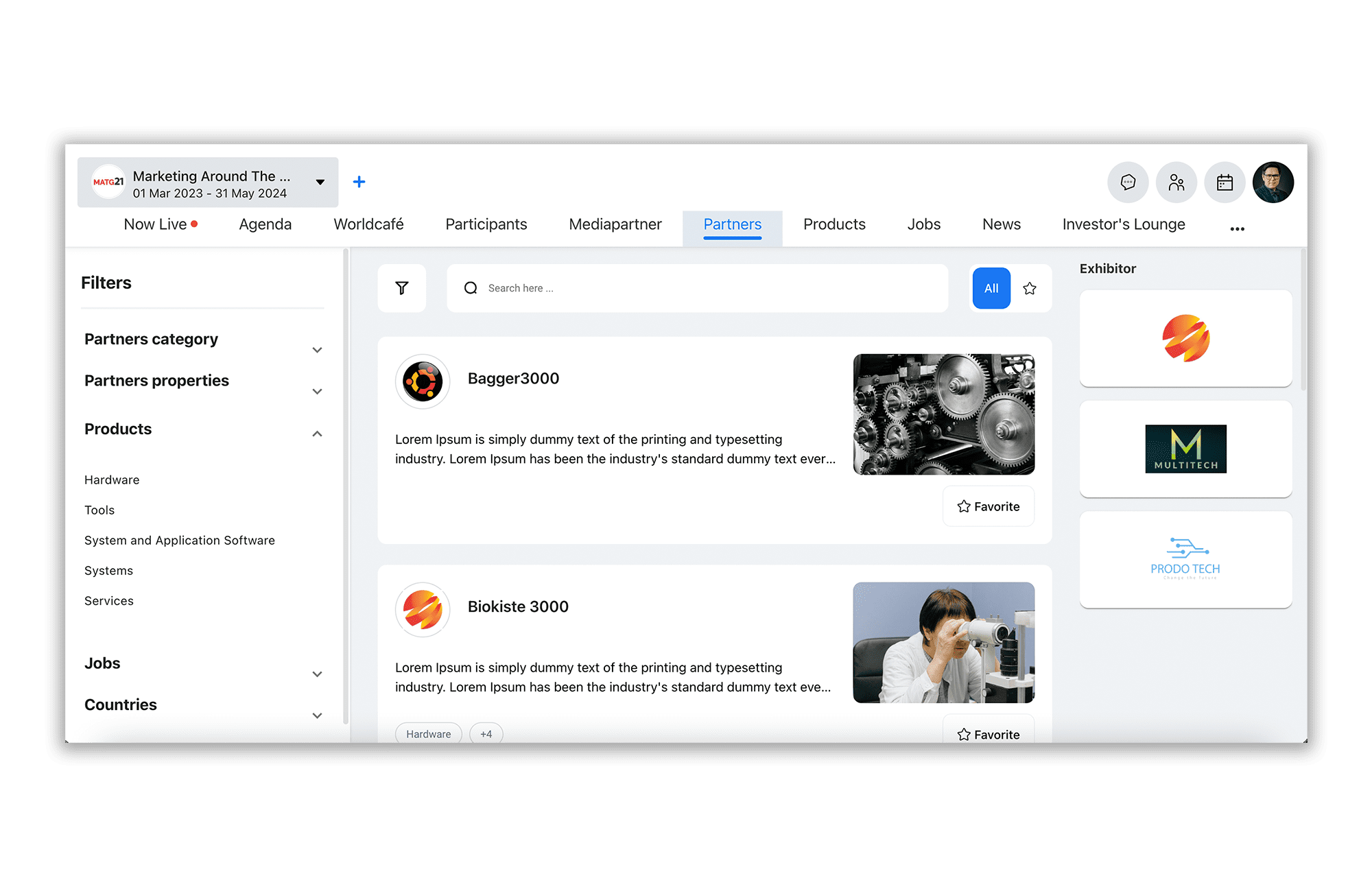Open the contacts people icon
1372x887 pixels.
point(1176,182)
